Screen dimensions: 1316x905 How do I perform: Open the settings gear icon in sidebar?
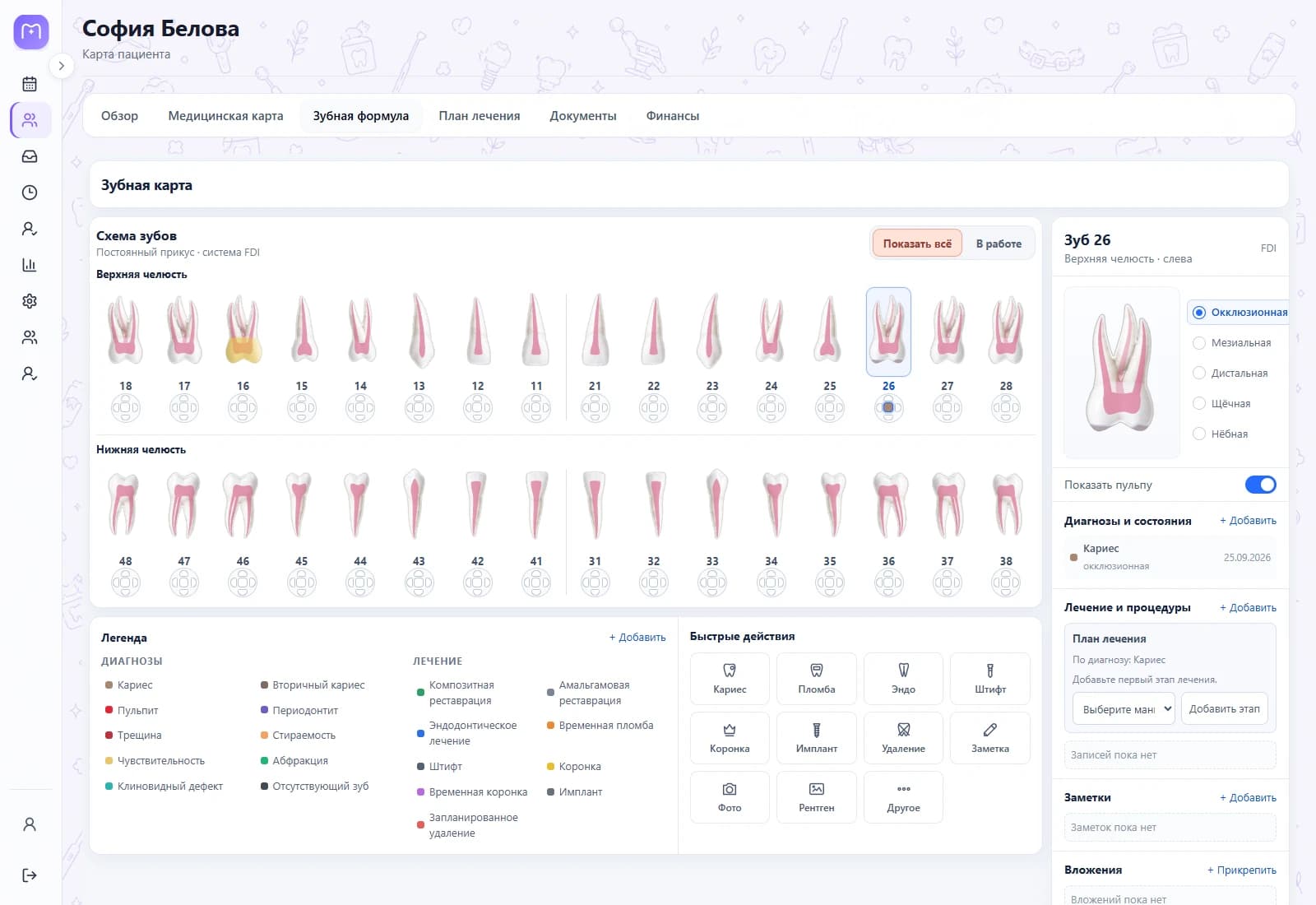30,301
